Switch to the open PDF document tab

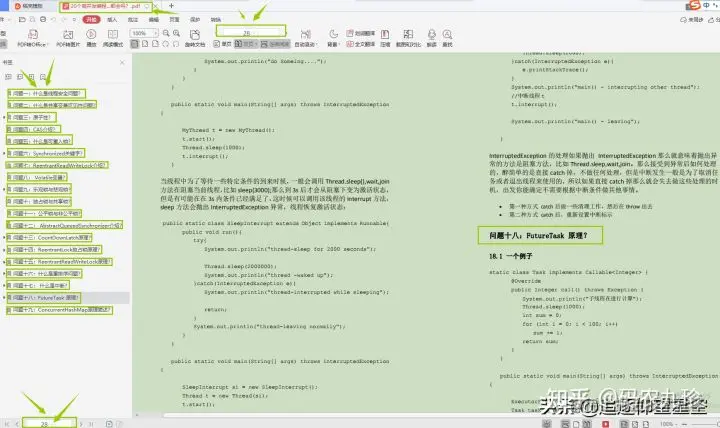point(105,6)
